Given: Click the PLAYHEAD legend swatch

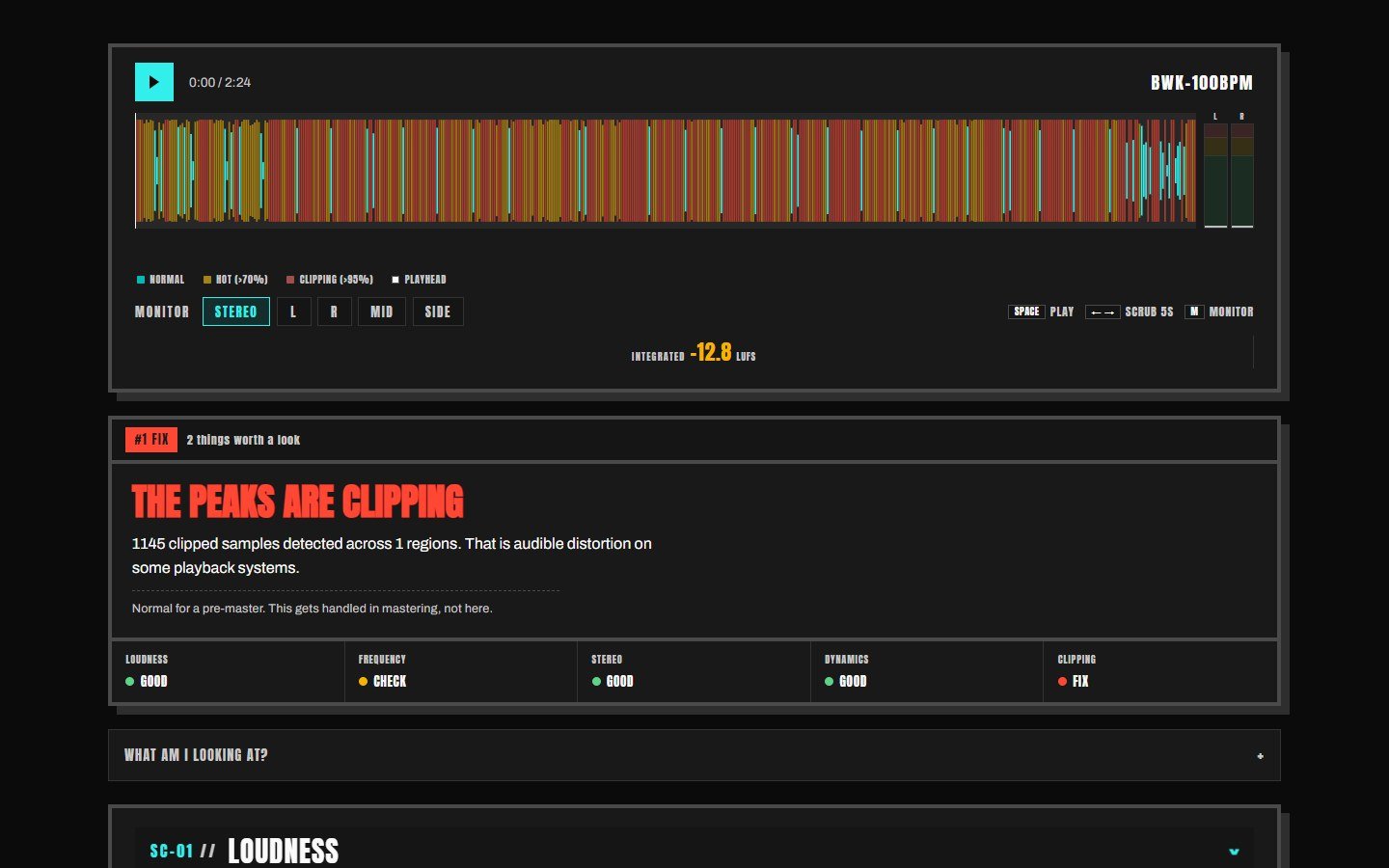Looking at the screenshot, I should [395, 280].
